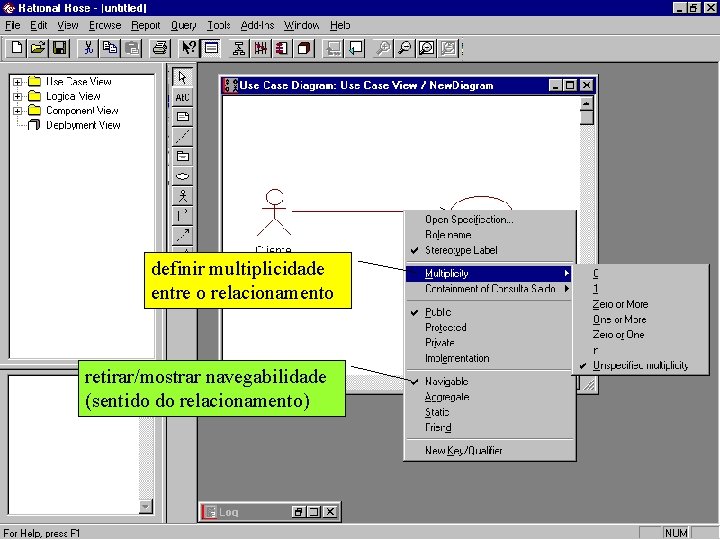Expand the Logical View folder

(17, 96)
